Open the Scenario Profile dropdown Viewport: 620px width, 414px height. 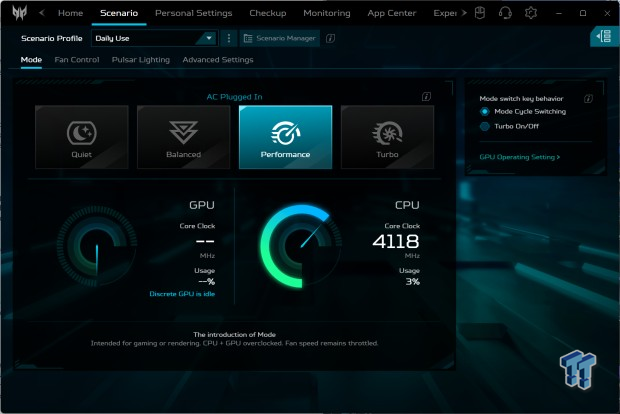(154, 38)
